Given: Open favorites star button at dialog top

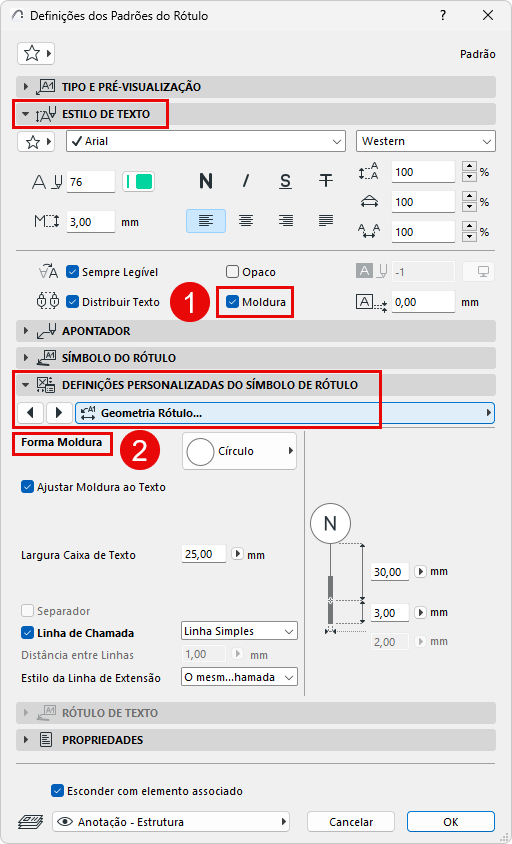Looking at the screenshot, I should pos(36,53).
